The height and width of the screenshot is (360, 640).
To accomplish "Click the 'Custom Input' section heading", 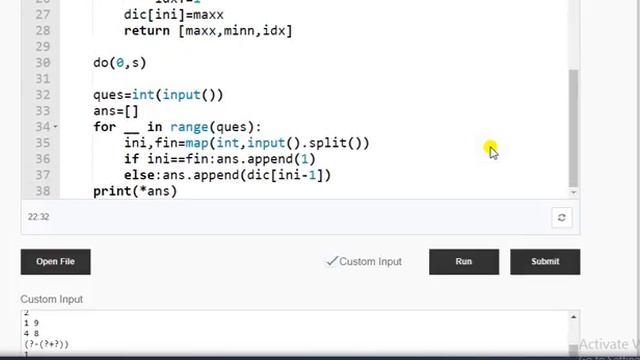I will (x=51, y=299).
